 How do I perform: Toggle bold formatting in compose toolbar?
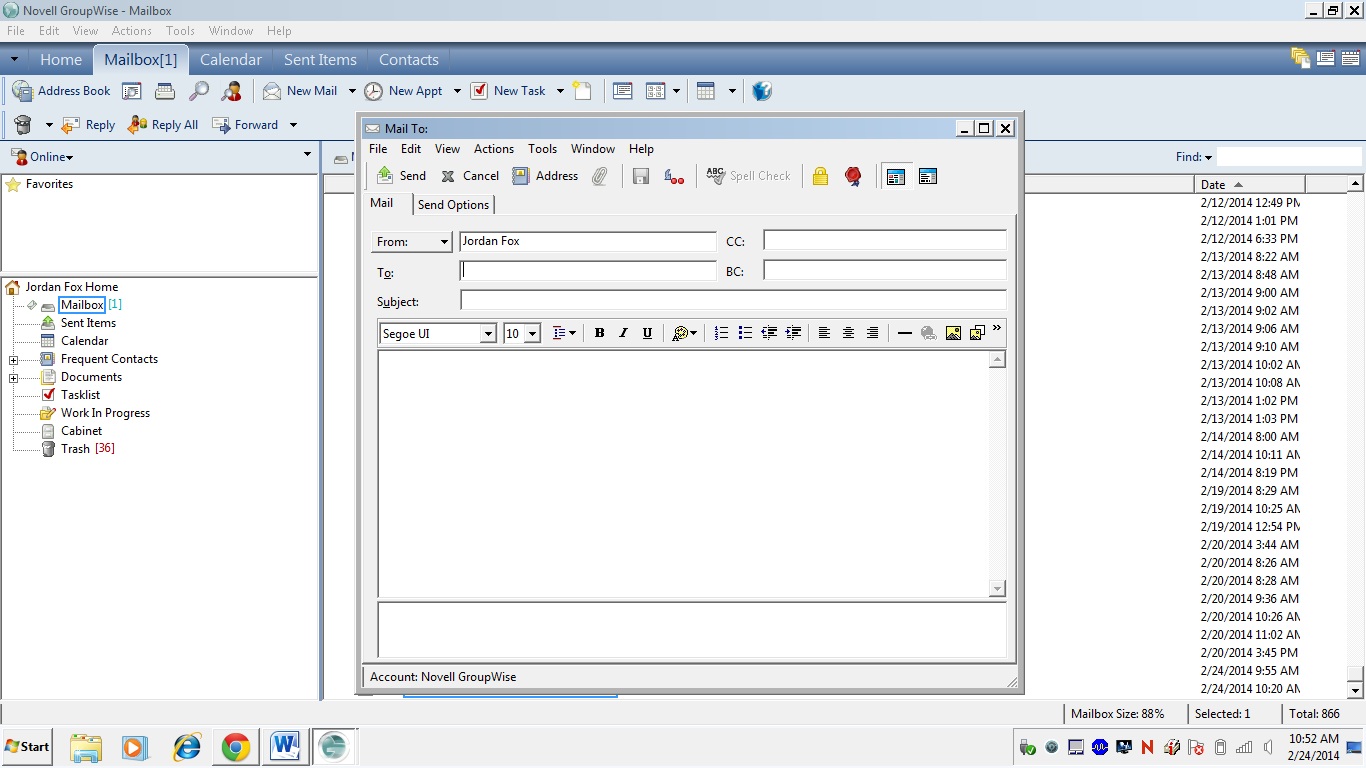click(599, 333)
